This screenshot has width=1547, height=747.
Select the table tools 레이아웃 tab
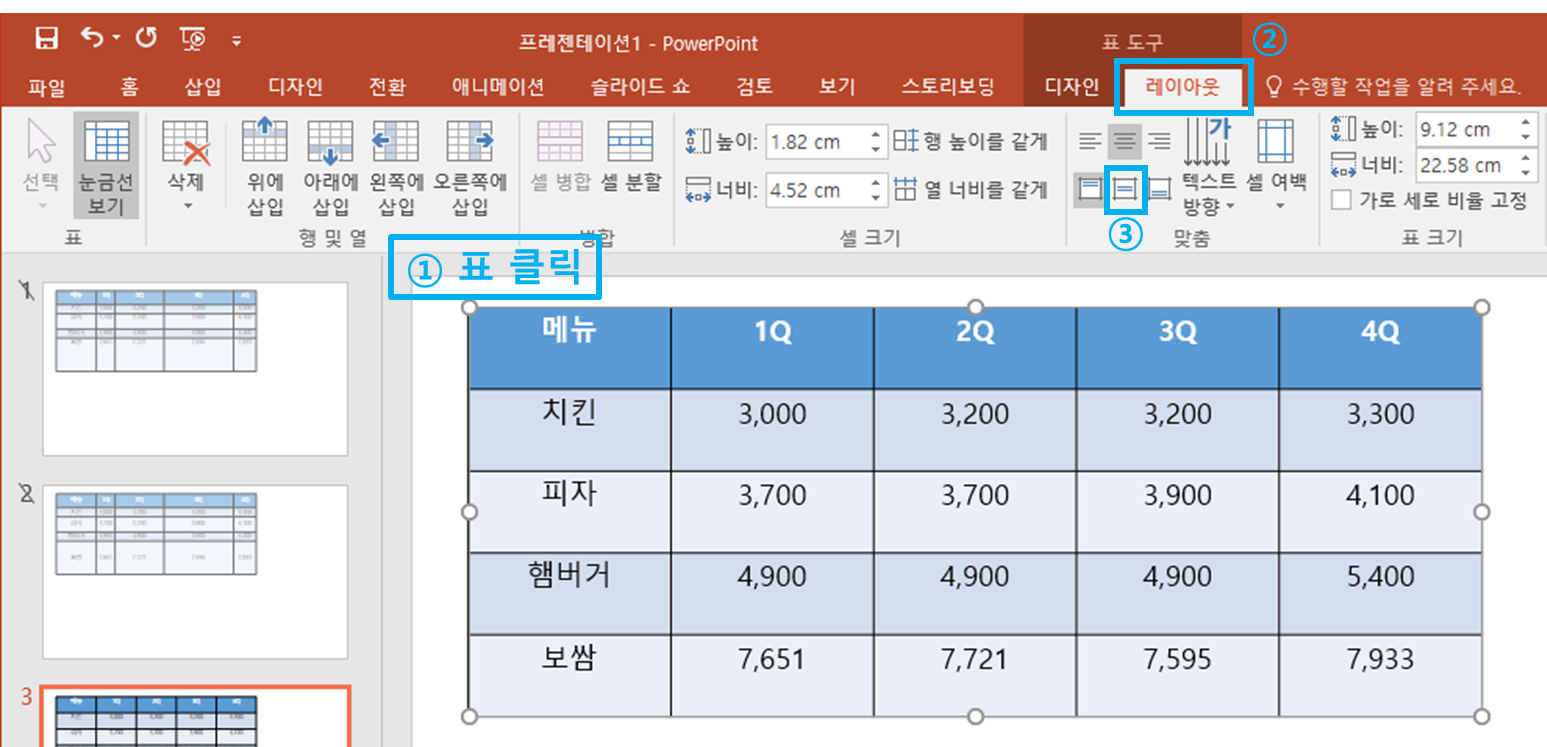pyautogui.click(x=1183, y=87)
